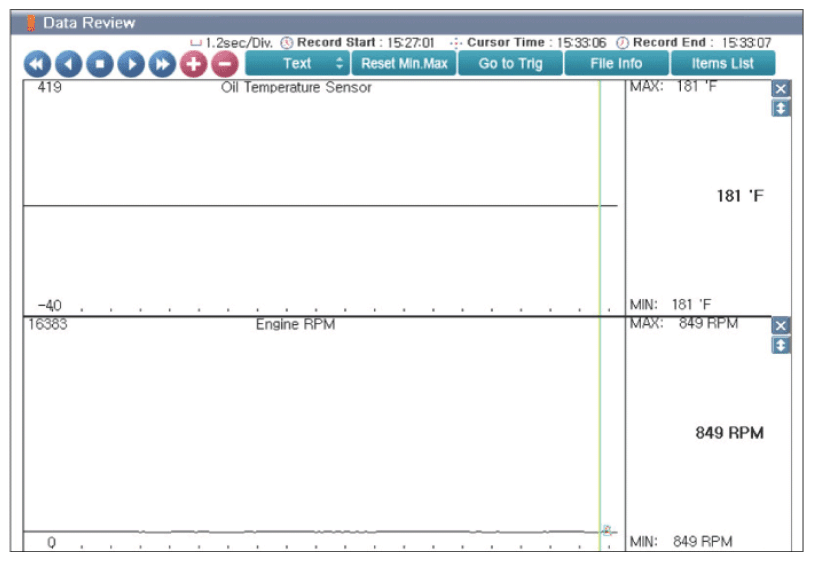Open the Text display mode dropdown
The height and width of the screenshot is (561, 813).
click(297, 63)
